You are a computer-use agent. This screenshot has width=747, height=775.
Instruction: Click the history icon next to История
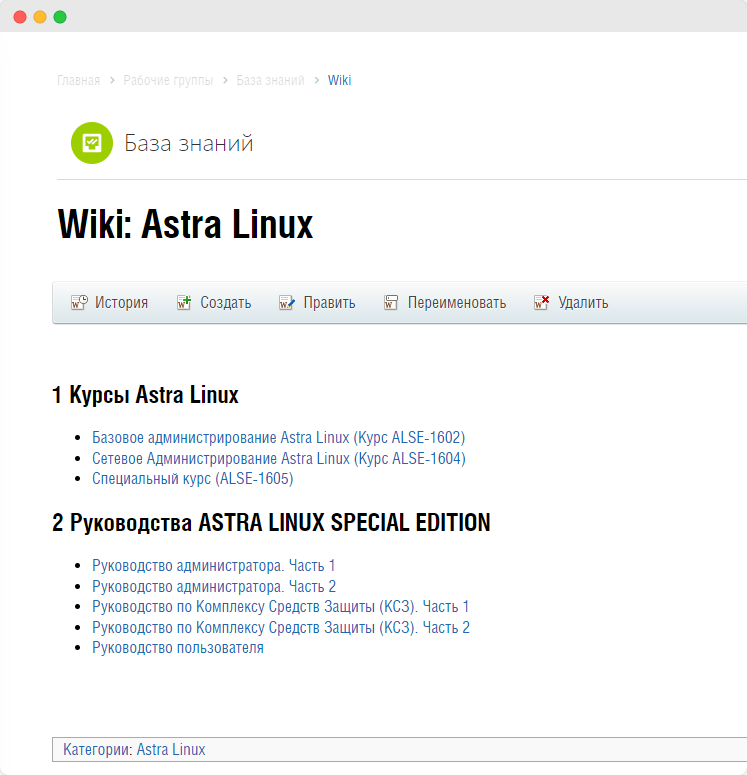tap(79, 302)
